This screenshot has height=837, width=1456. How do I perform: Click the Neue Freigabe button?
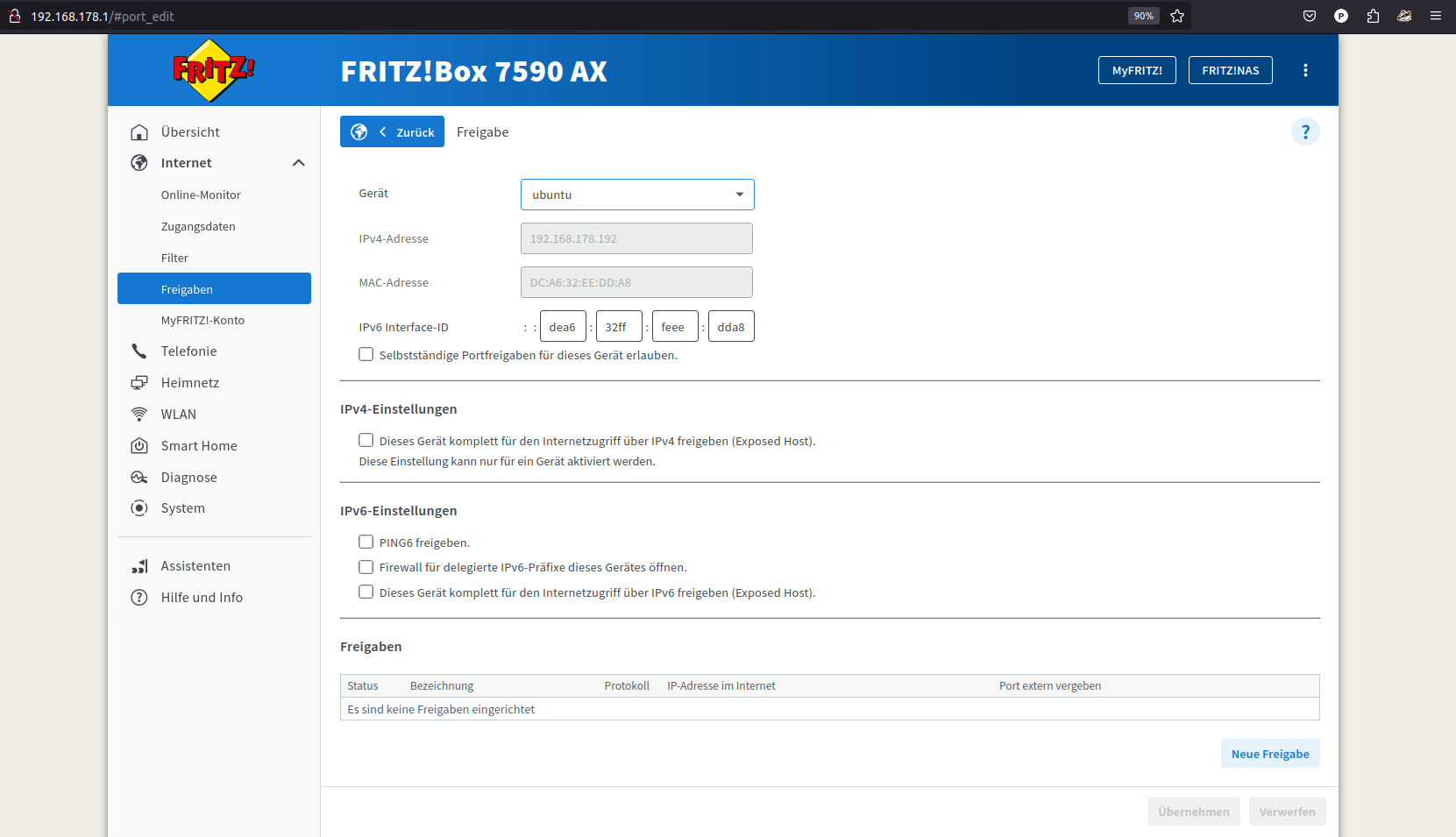[x=1269, y=754]
